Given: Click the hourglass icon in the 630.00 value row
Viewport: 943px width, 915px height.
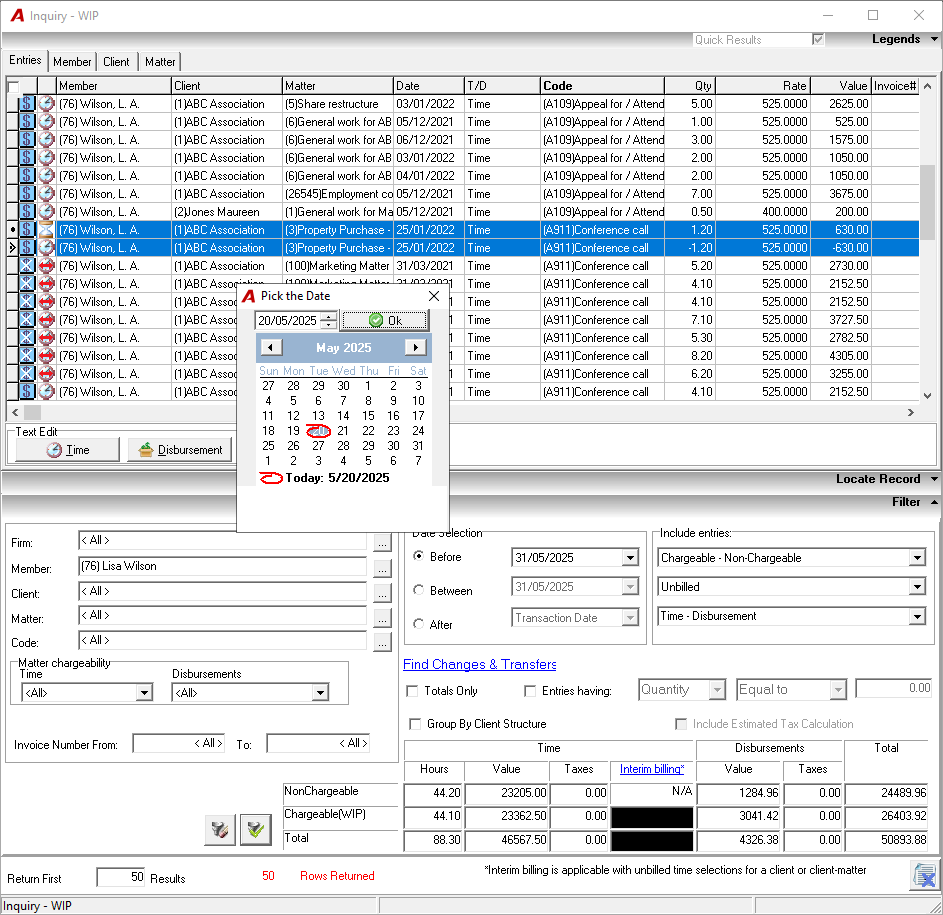Looking at the screenshot, I should pos(46,230).
